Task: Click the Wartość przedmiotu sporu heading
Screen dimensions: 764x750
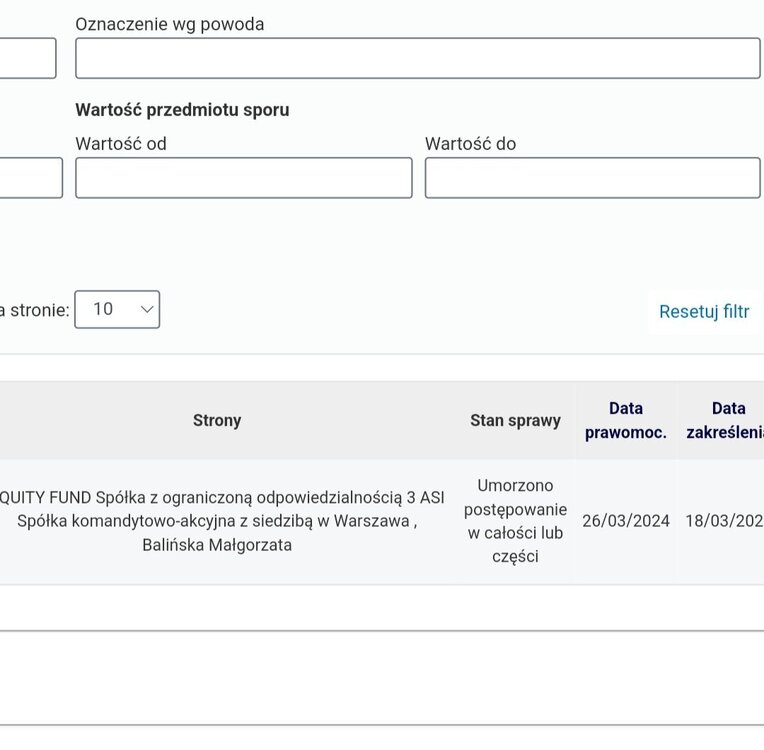Action: [x=182, y=110]
